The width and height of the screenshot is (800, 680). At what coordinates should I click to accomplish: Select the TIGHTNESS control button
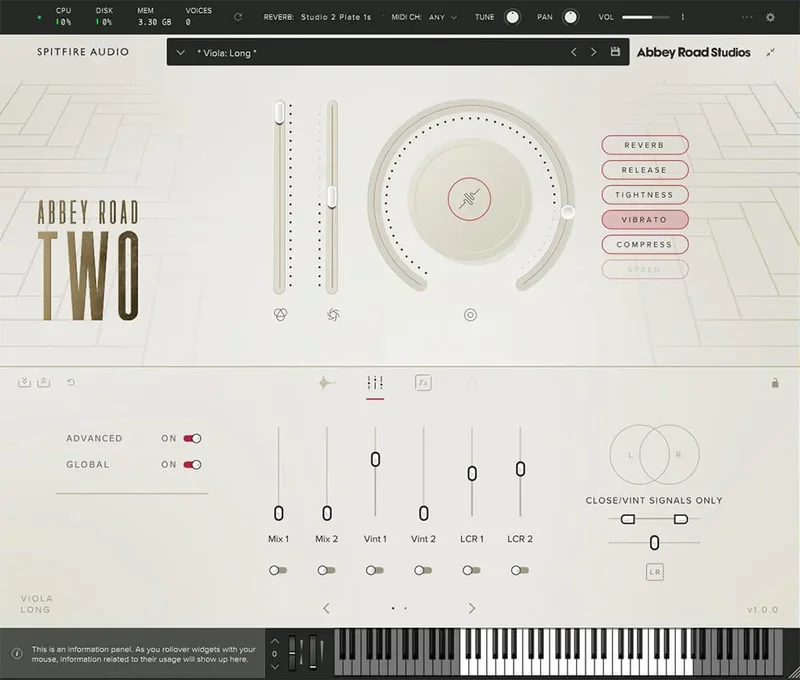(x=645, y=195)
